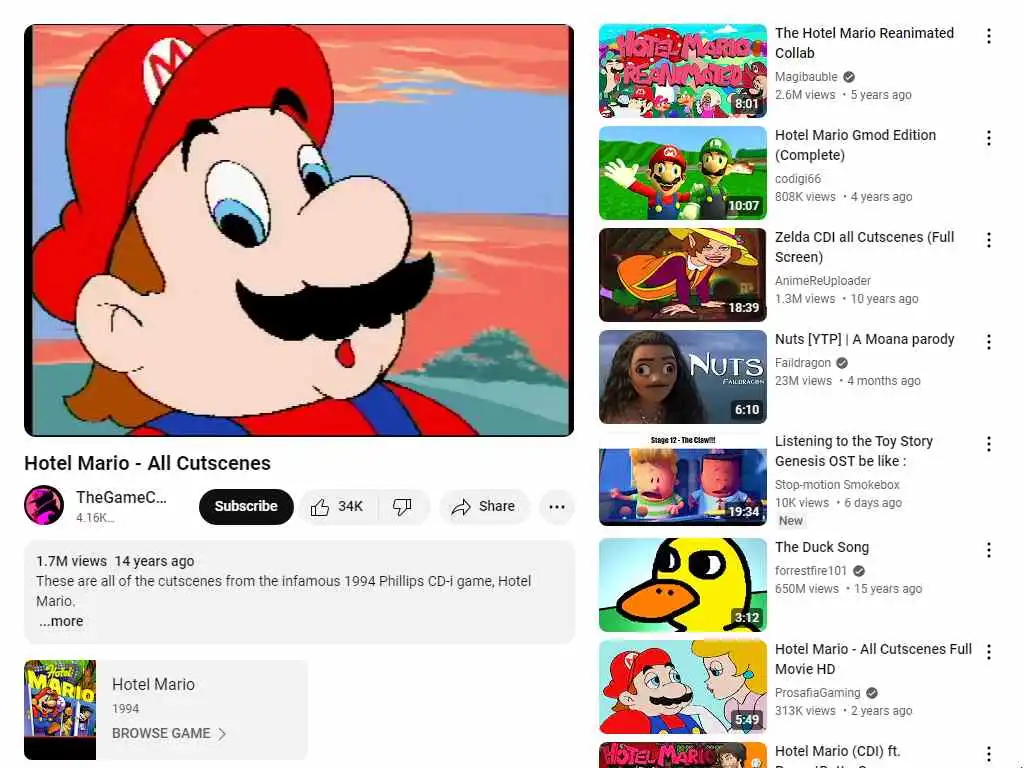This screenshot has height=768, width=1024.
Task: Visit AnimeReUploader channel
Action: (822, 280)
